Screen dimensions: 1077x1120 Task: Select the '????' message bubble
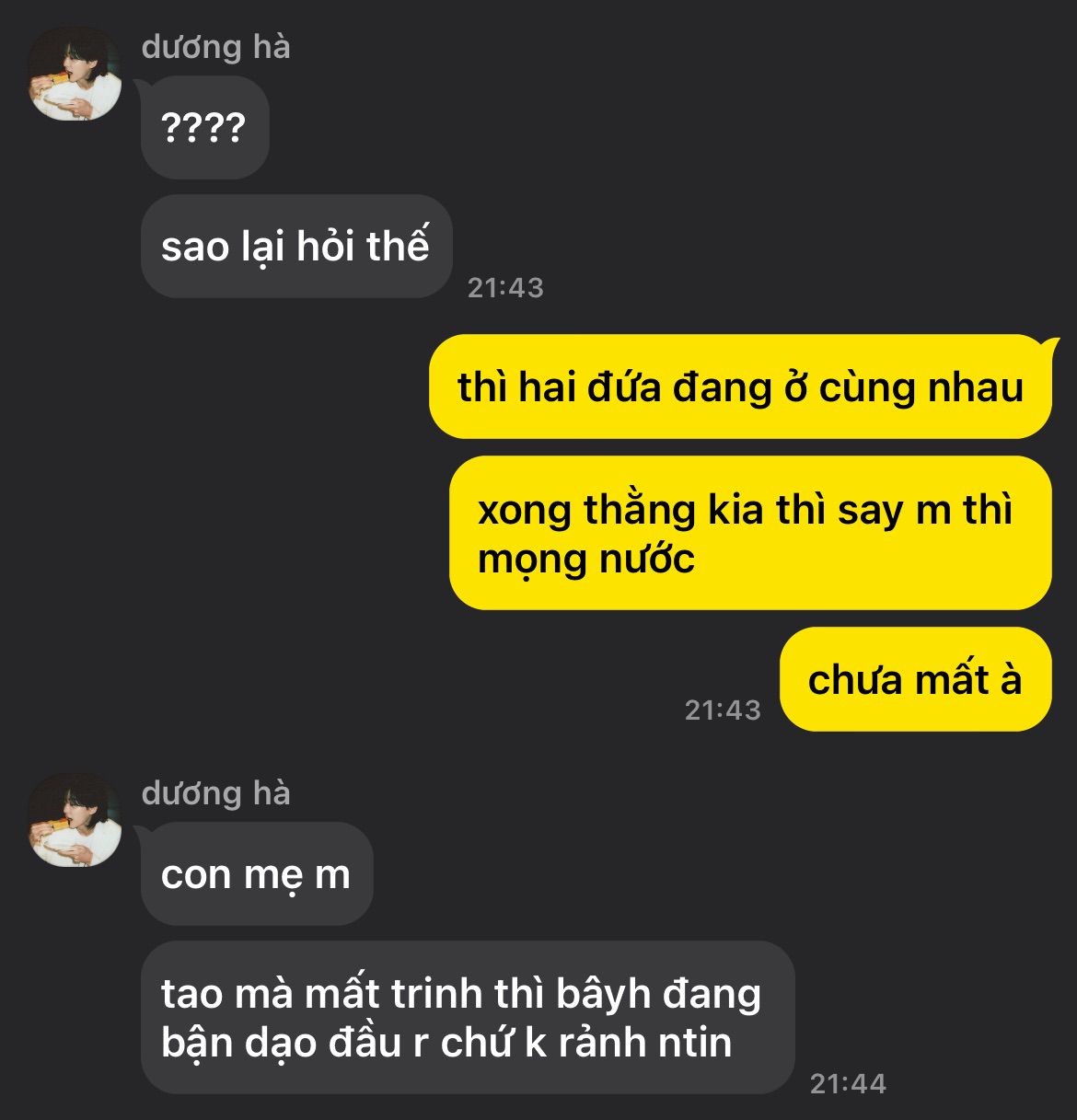[x=204, y=128]
